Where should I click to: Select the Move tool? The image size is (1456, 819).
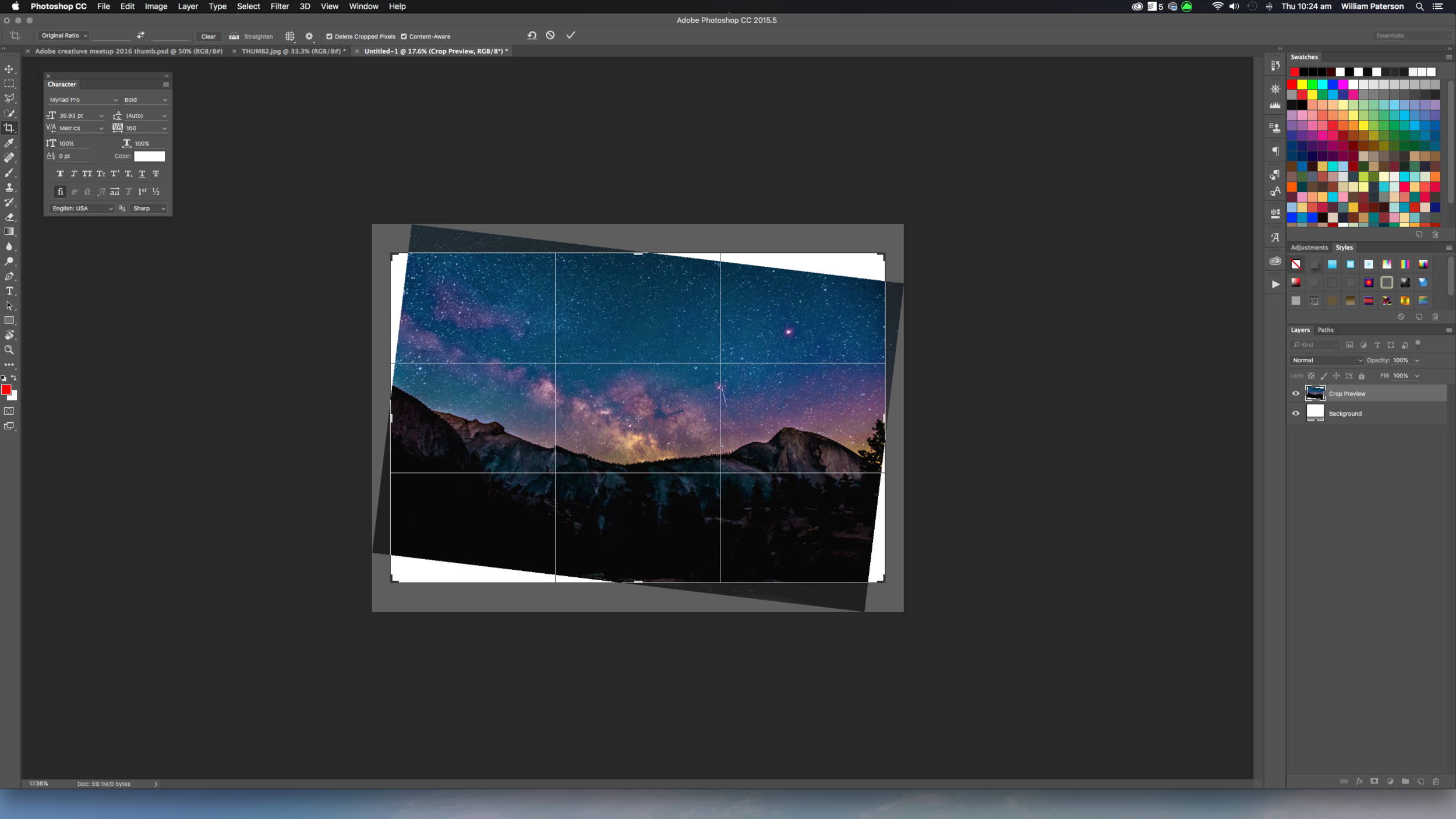(x=9, y=69)
